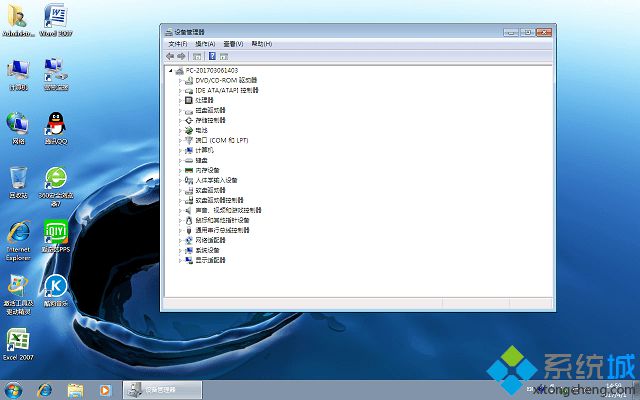Image resolution: width=640 pixels, height=400 pixels.
Task: Expand the 处理器 node arrow
Action: pyautogui.click(x=180, y=100)
